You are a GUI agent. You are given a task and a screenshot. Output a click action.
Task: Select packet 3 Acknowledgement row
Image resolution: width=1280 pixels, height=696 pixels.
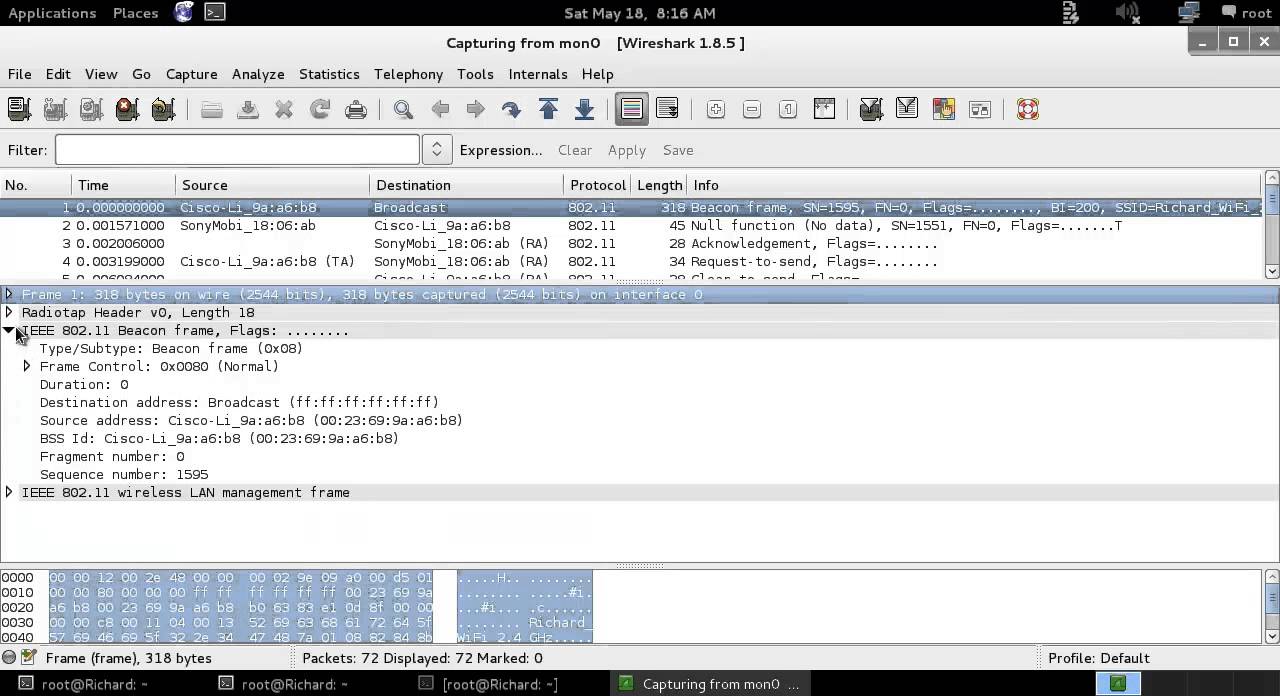[x=632, y=244]
